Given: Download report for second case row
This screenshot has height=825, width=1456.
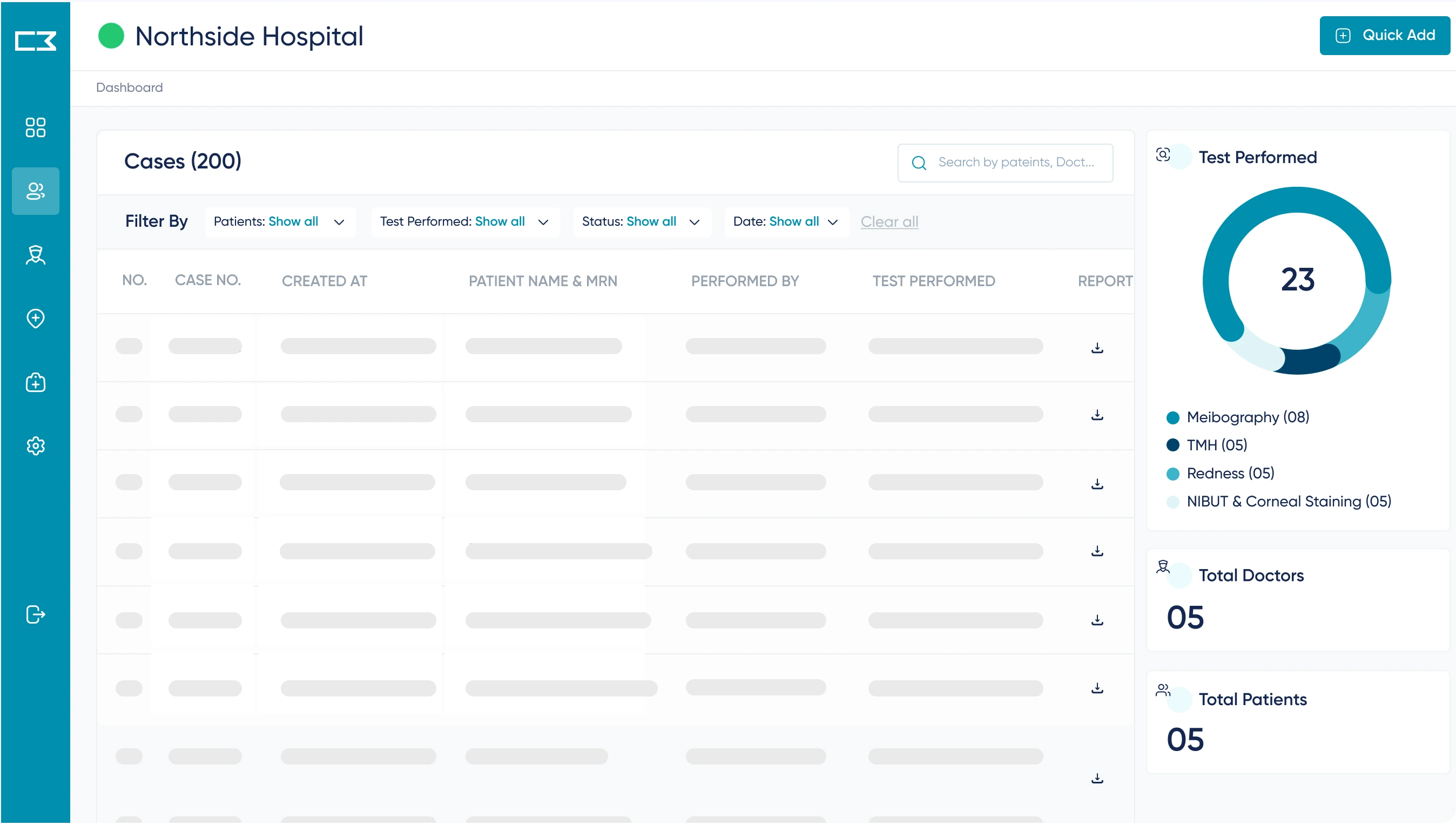Looking at the screenshot, I should pyautogui.click(x=1097, y=415).
